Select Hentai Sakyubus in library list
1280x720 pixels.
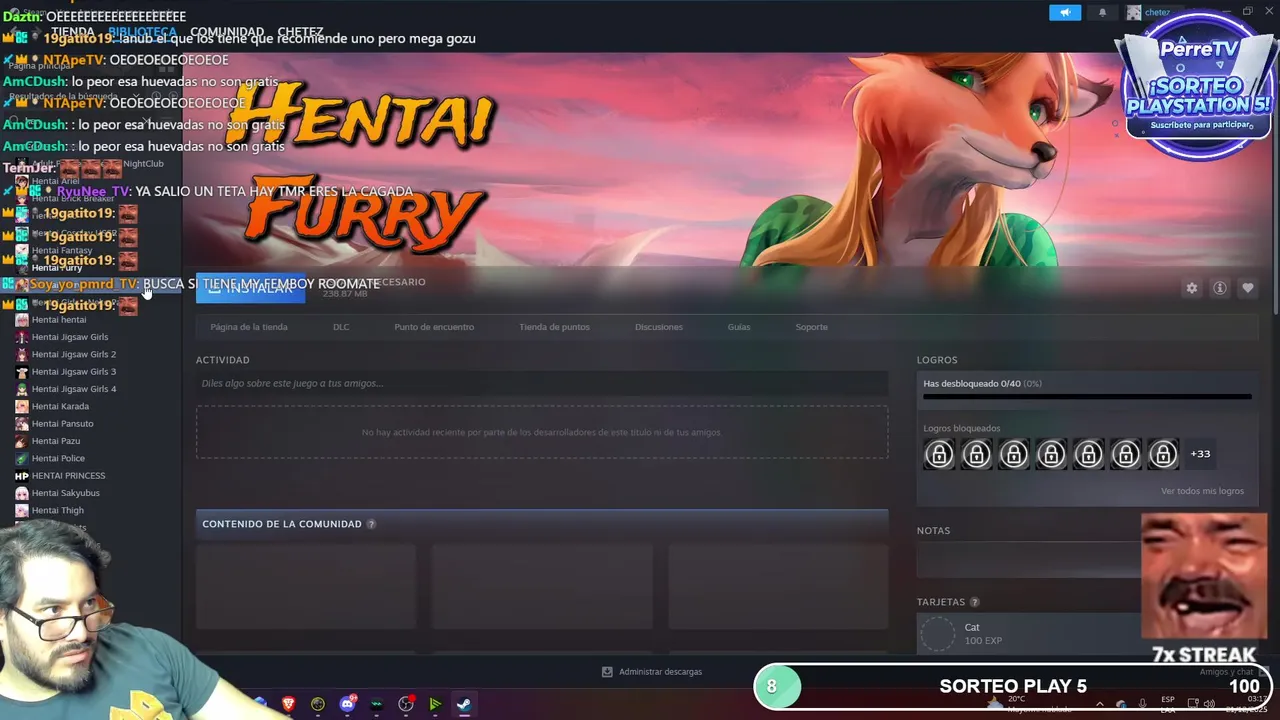click(66, 493)
